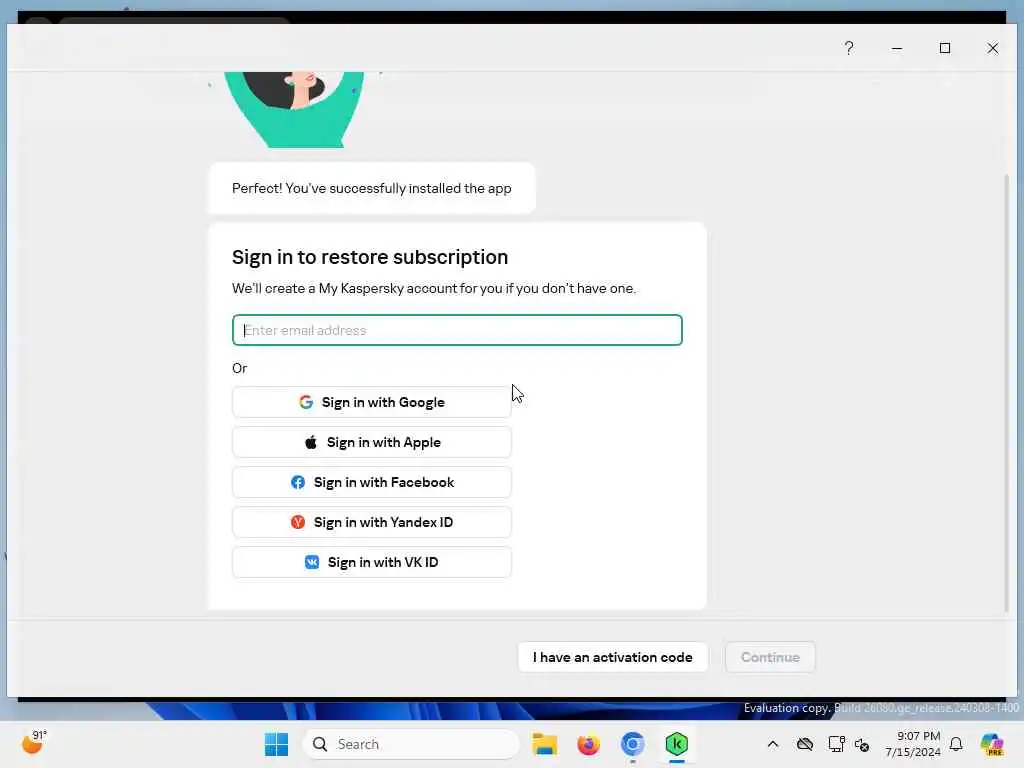
Task: Open the Chromium browser taskbar icon
Action: click(x=632, y=744)
